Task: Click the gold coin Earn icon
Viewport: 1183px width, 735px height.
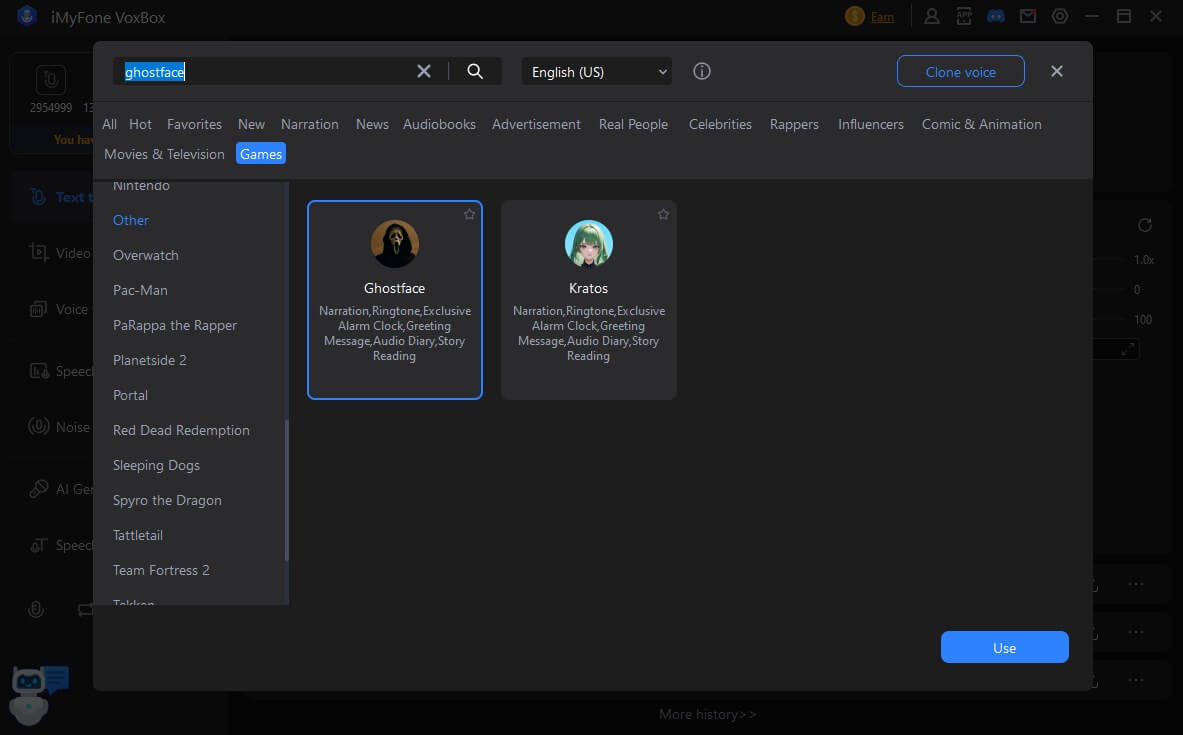Action: pyautogui.click(x=855, y=16)
